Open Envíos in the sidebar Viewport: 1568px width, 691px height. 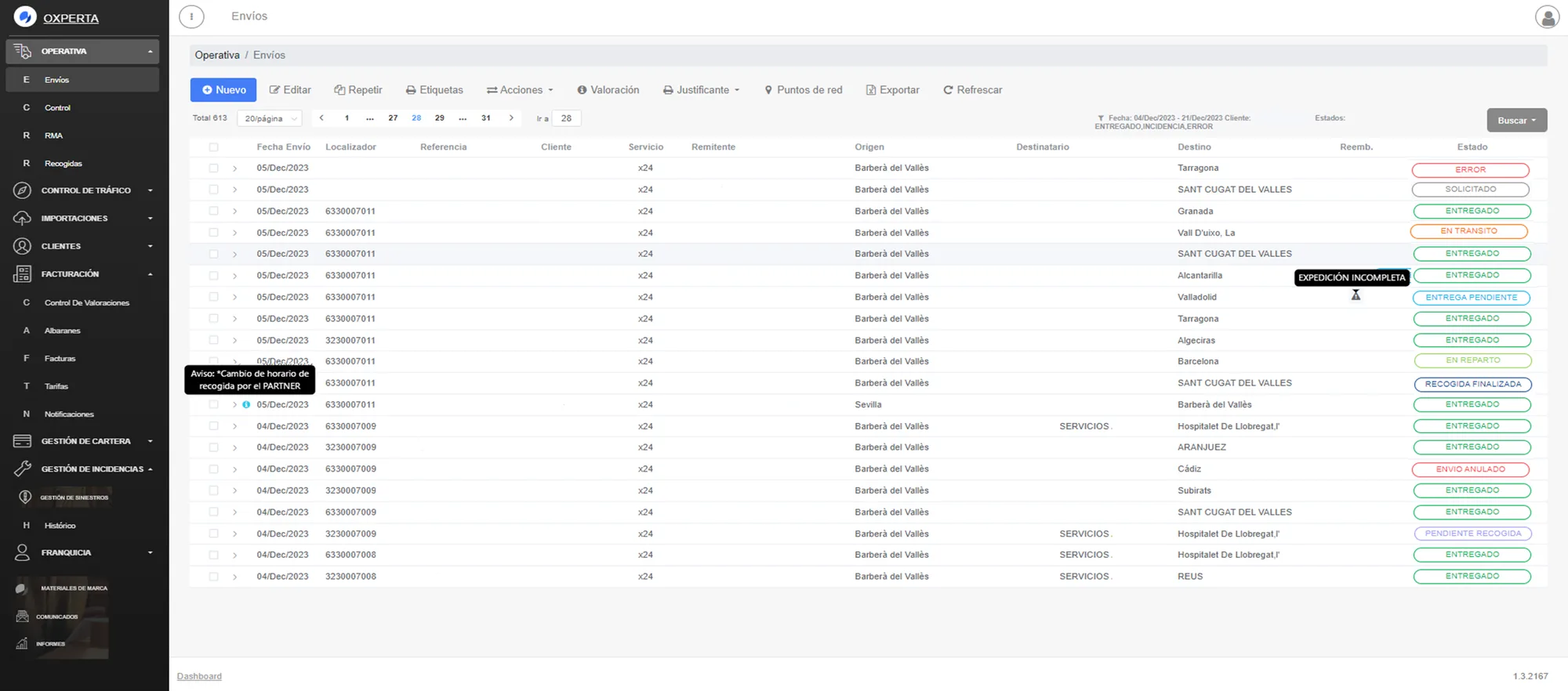[82, 80]
